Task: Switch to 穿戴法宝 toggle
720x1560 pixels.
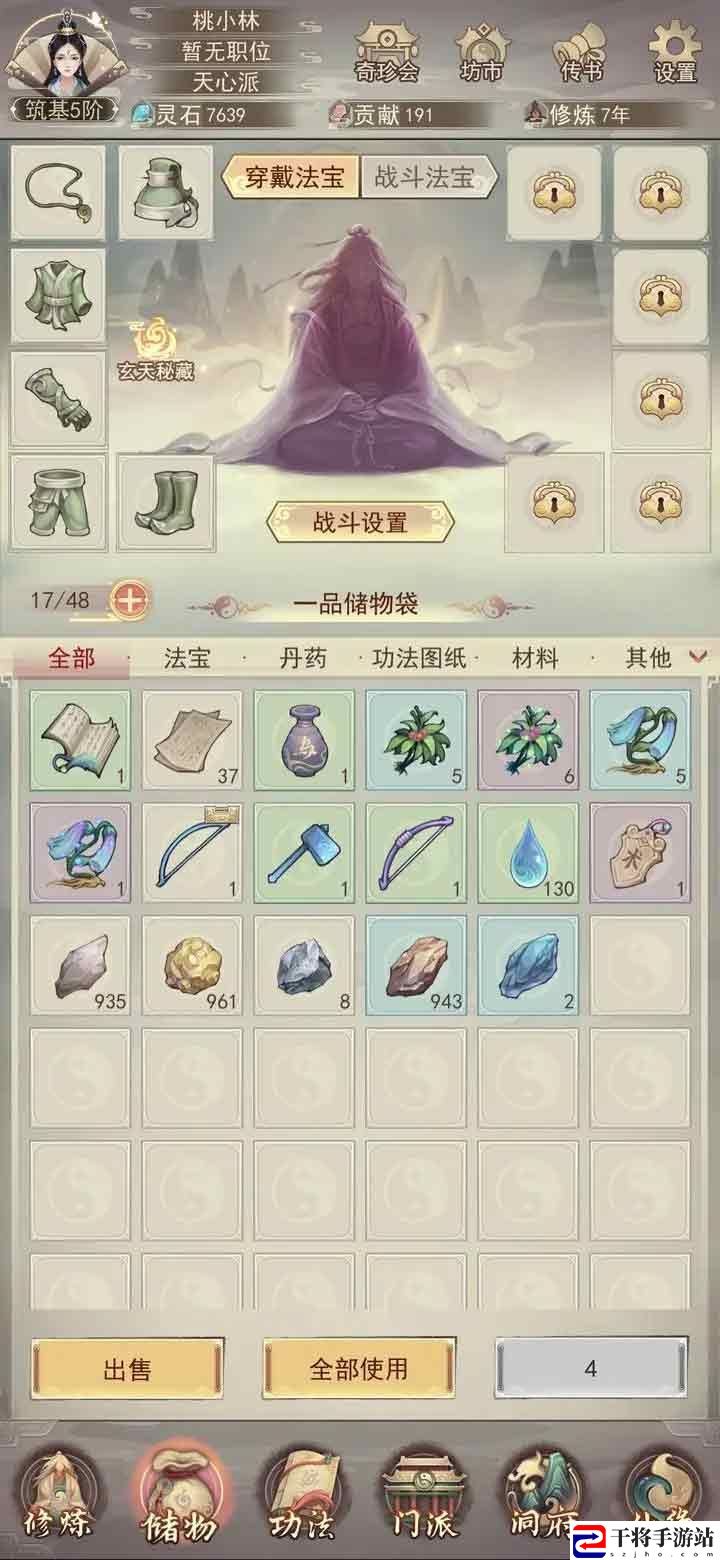Action: click(x=290, y=178)
